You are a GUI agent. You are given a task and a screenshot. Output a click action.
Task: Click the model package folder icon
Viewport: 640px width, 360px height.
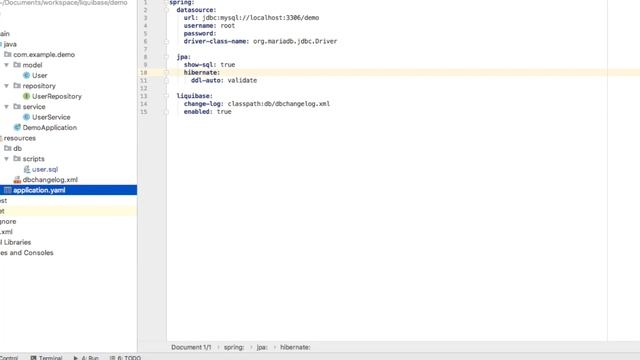click(17, 65)
